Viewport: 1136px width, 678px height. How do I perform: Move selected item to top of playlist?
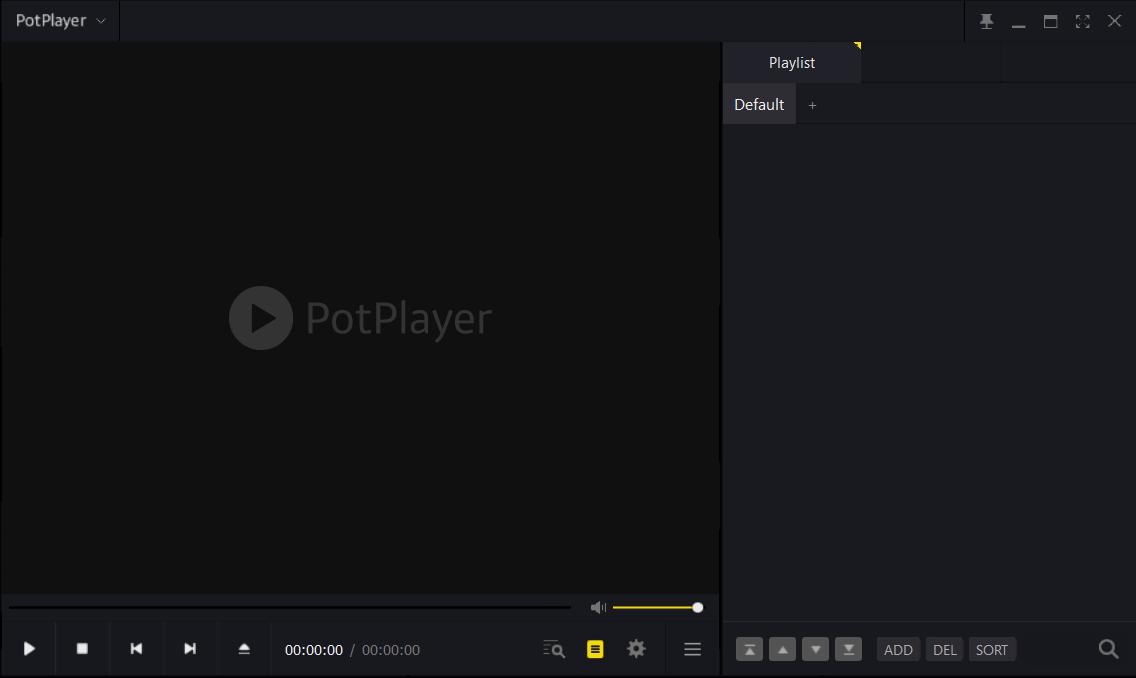pyautogui.click(x=749, y=650)
